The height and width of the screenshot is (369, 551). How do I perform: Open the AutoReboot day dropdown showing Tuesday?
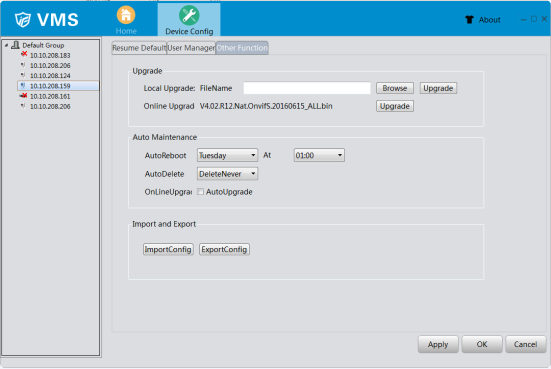(x=227, y=155)
